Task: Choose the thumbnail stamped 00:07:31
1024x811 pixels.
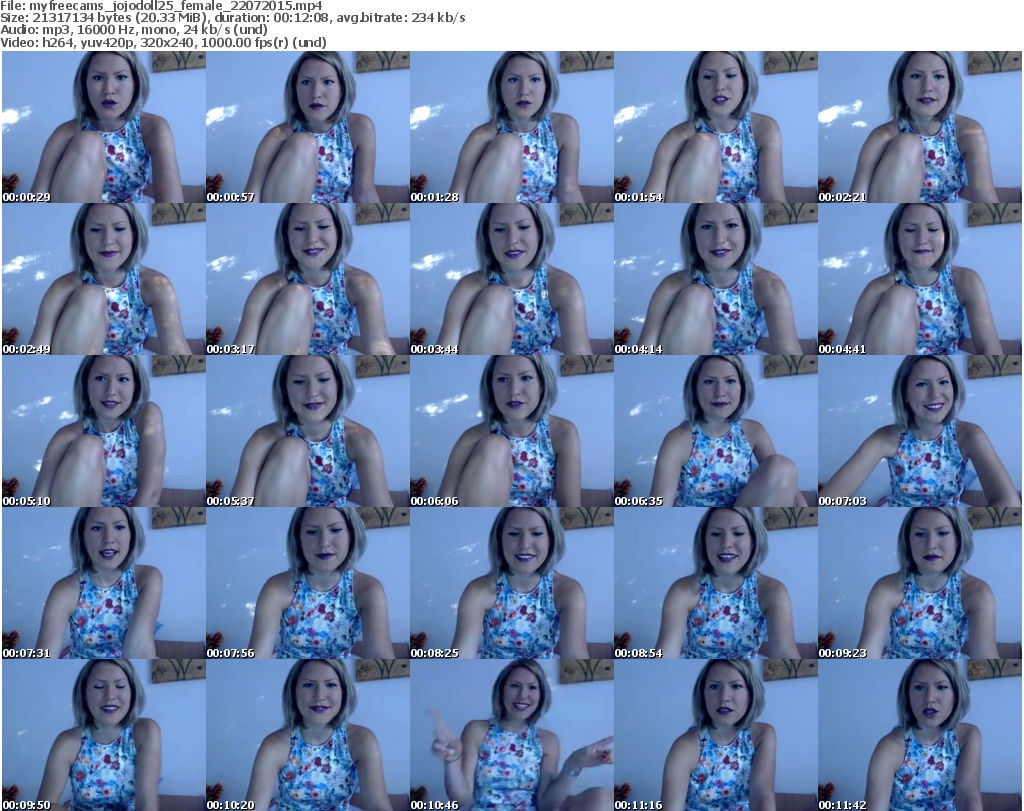Action: point(104,583)
